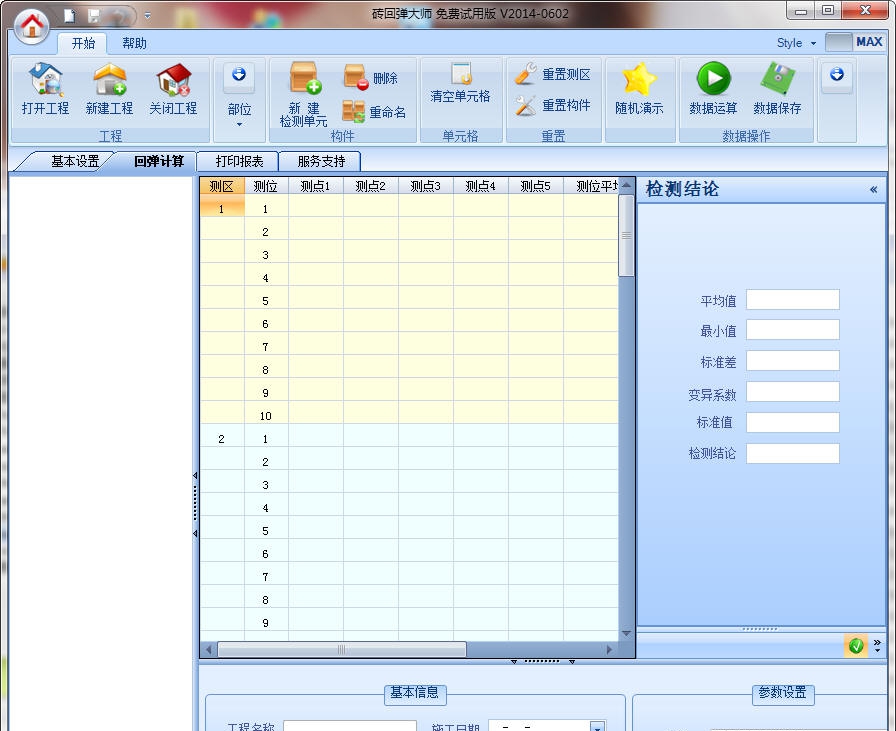The width and height of the screenshot is (896, 731).
Task: Click the grid vertical scrollbar down arrow
Action: click(626, 633)
